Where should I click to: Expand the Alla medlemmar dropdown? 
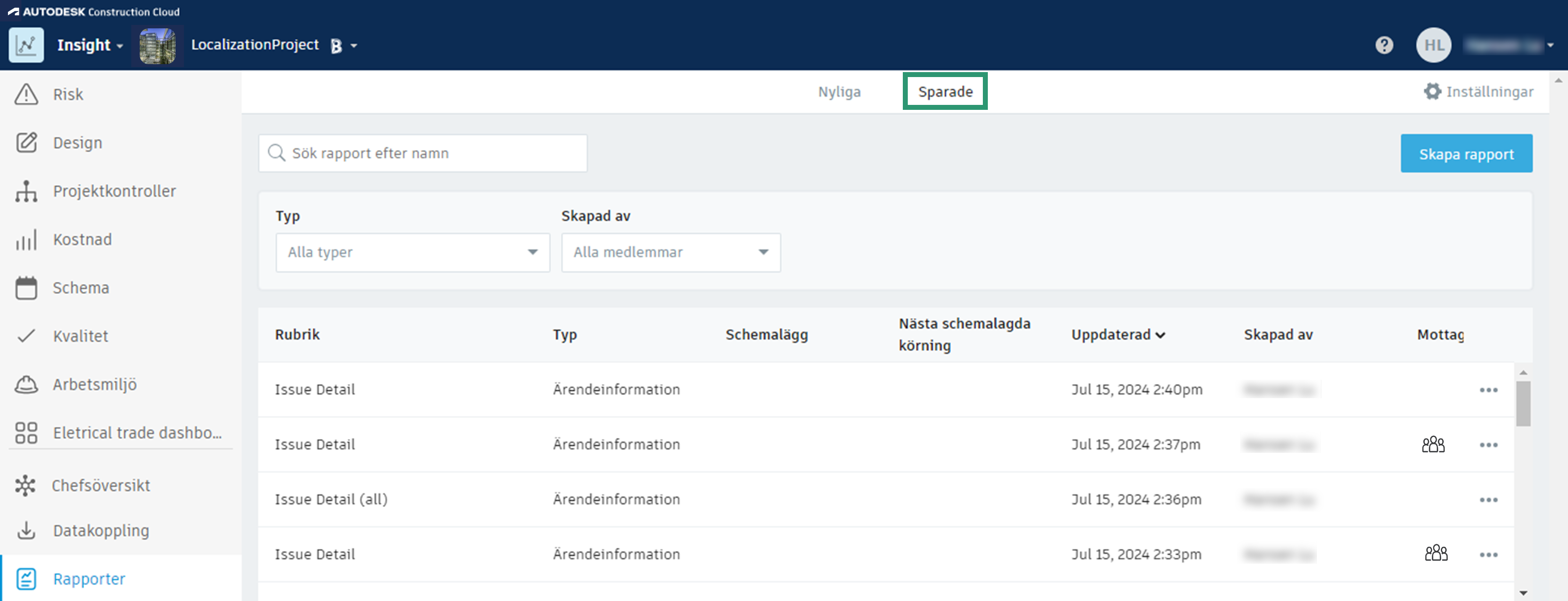670,252
